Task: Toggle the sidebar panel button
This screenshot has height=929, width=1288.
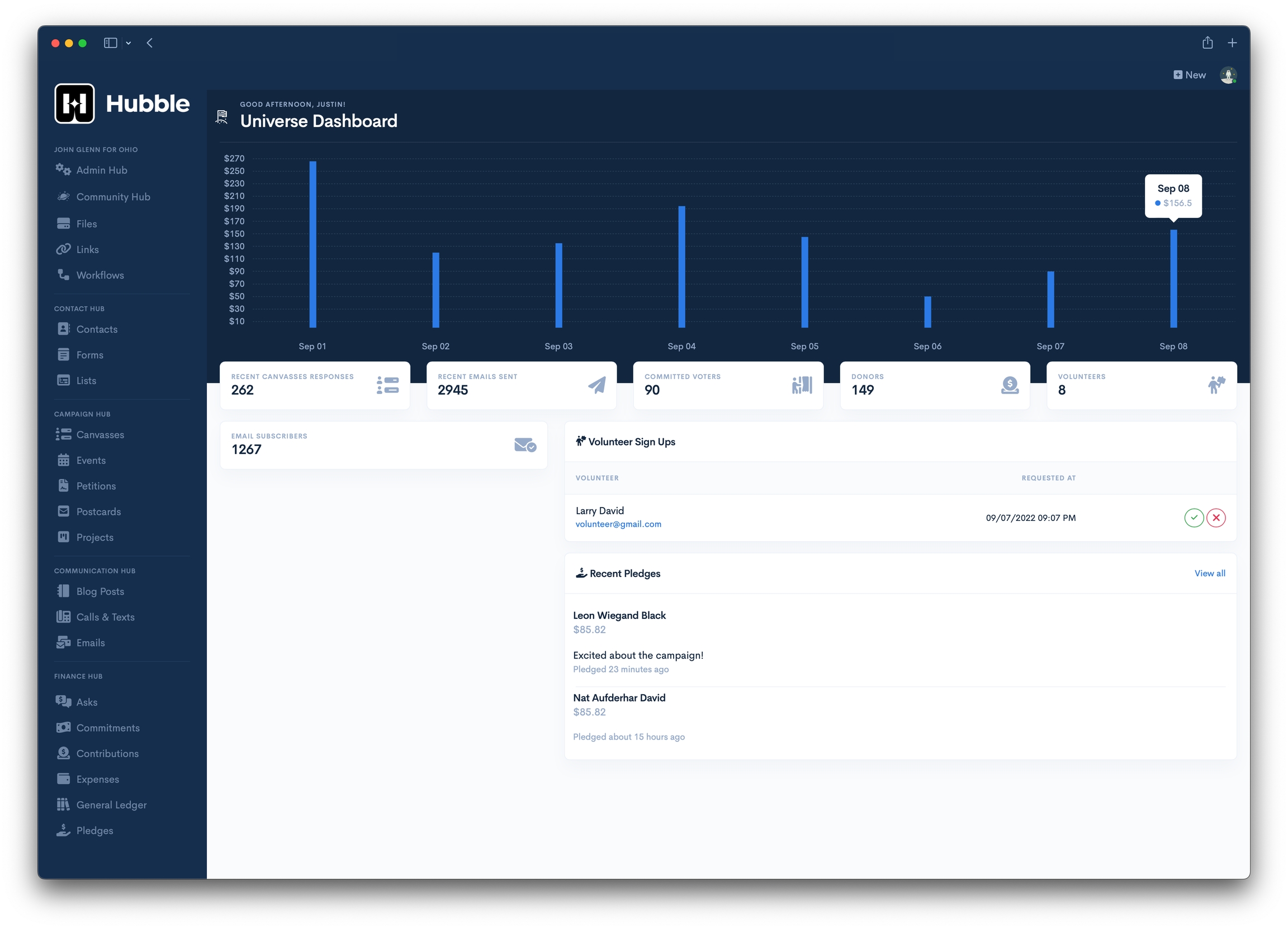Action: [x=110, y=43]
